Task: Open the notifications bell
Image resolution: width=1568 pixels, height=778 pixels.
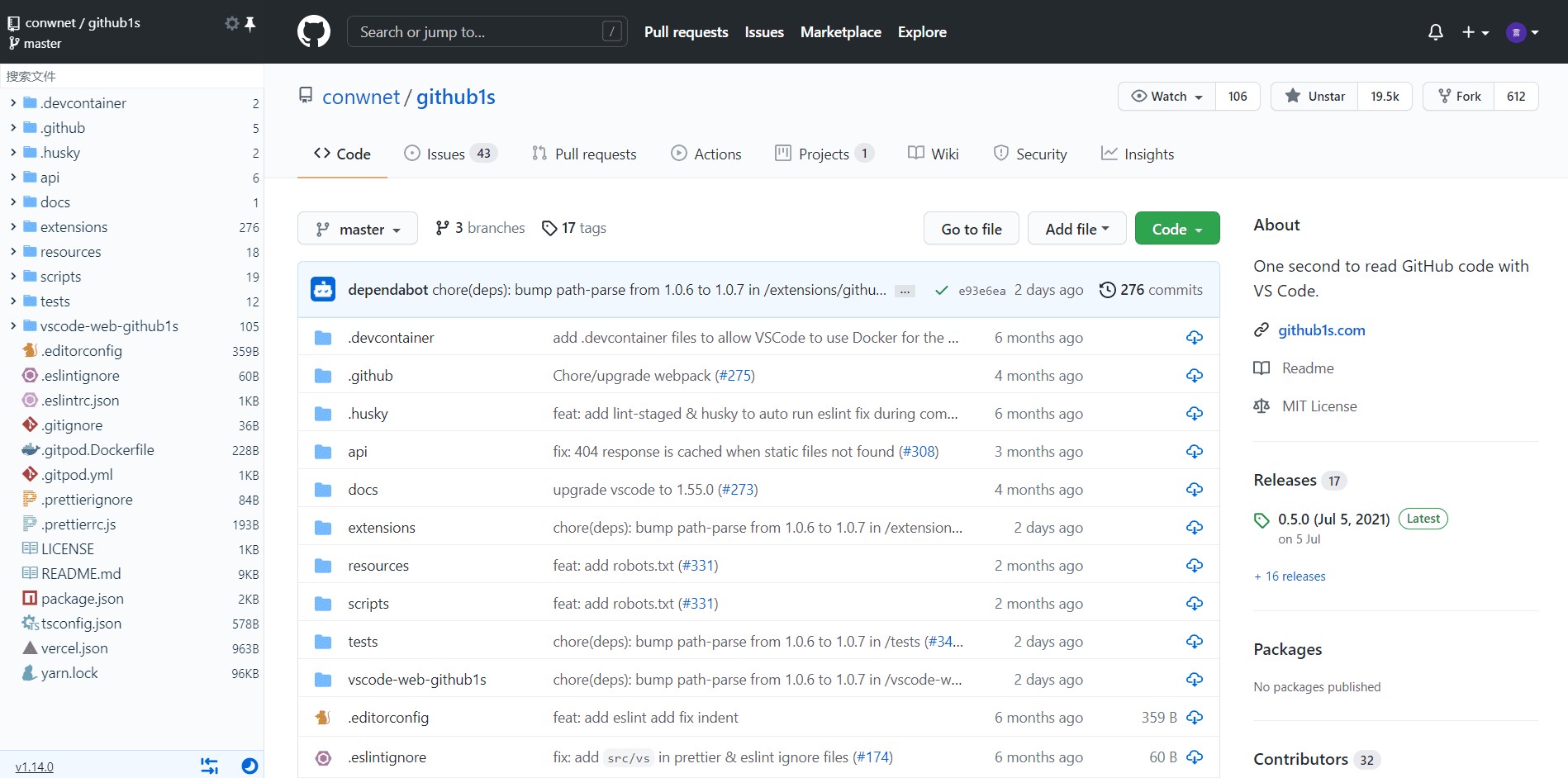Action: click(x=1436, y=32)
